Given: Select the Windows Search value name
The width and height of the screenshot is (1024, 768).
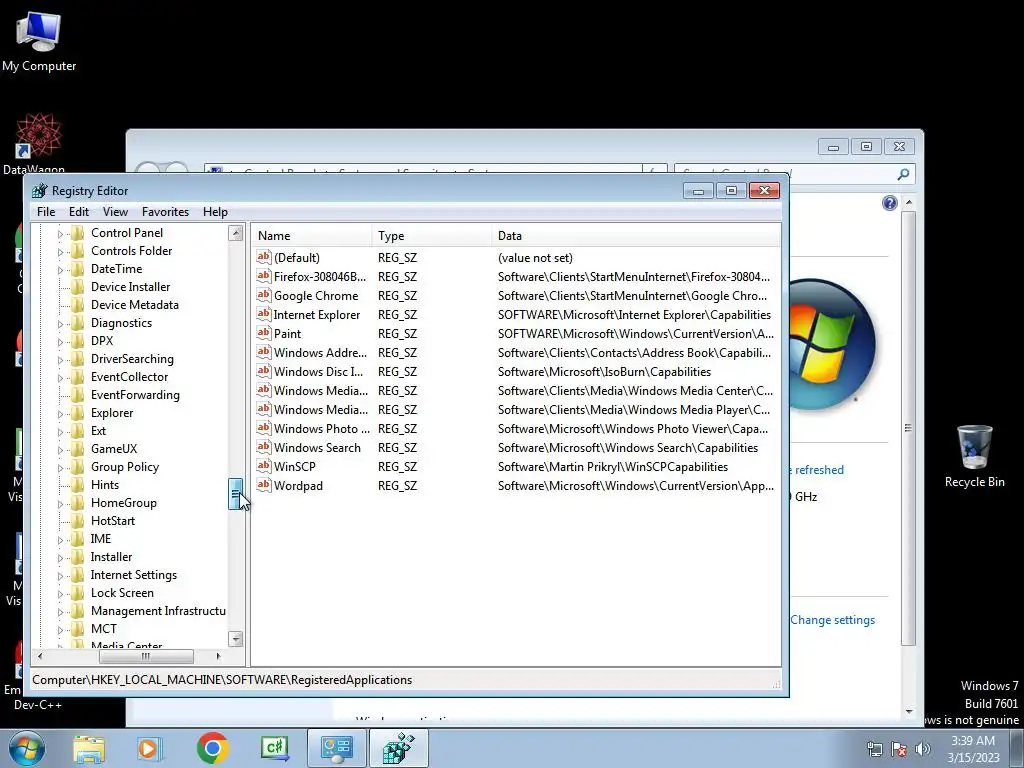Looking at the screenshot, I should click(x=317, y=448).
